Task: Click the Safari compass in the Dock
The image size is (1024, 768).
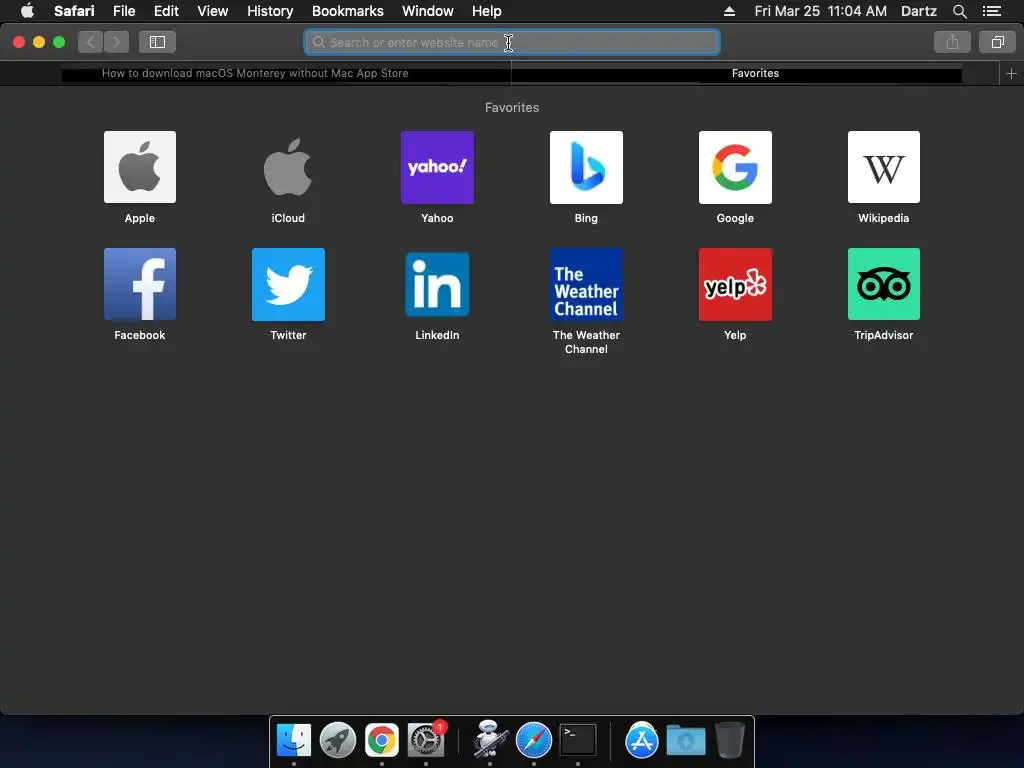Action: pyautogui.click(x=534, y=740)
